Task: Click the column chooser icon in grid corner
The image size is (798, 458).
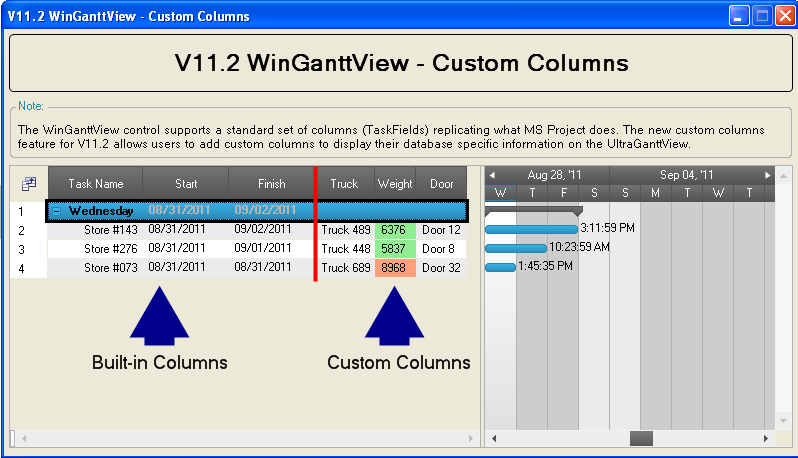Action: click(28, 184)
